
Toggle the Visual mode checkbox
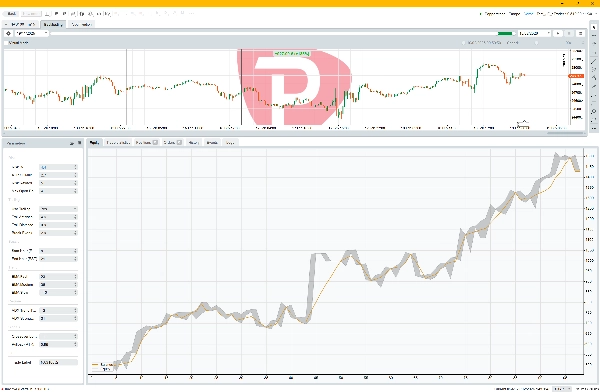pos(6,43)
